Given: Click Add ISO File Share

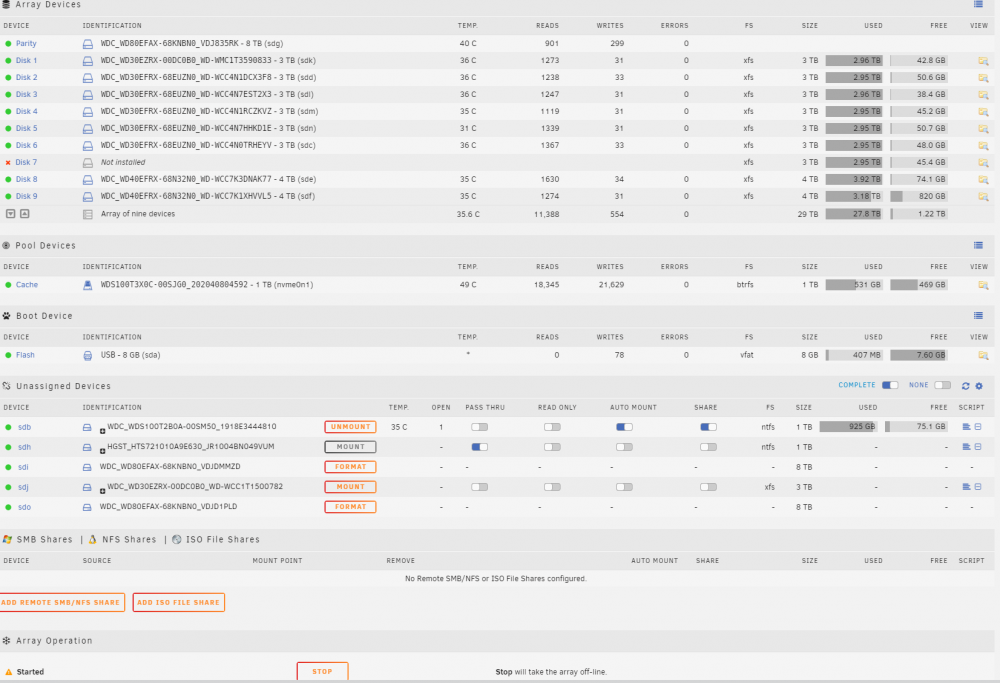Looking at the screenshot, I should (x=179, y=603).
